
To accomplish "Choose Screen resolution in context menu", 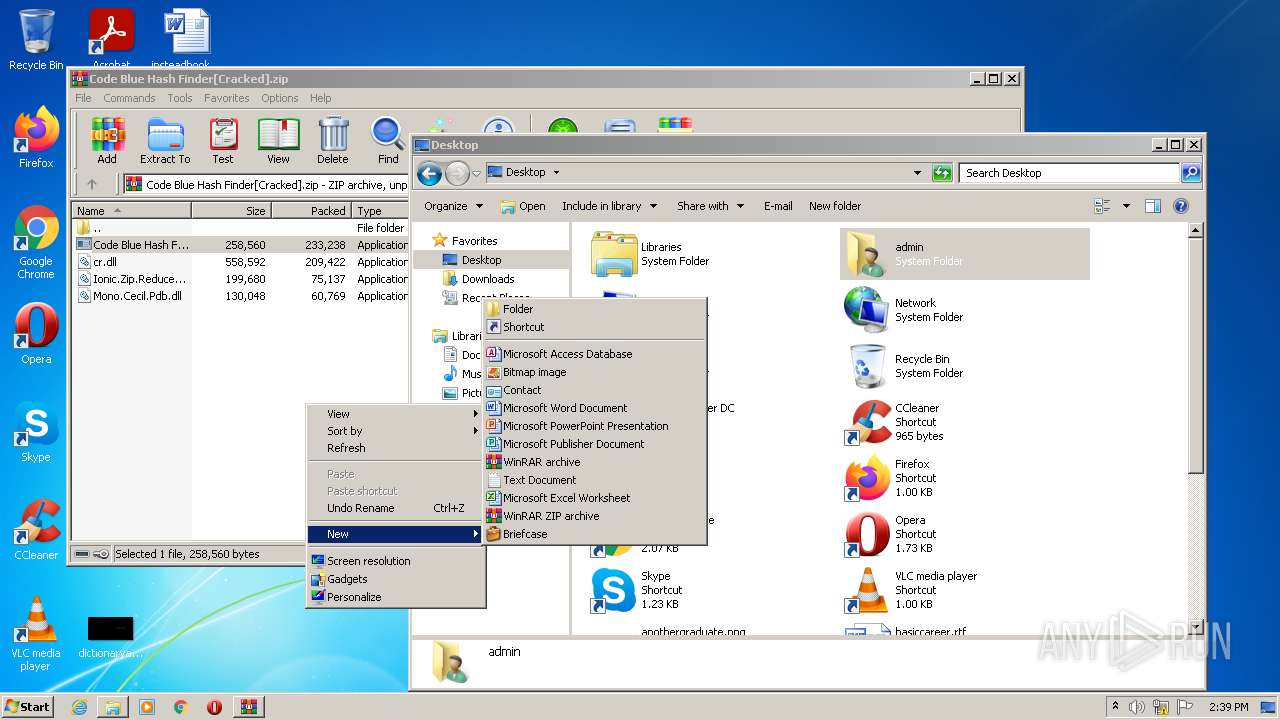I will tap(395, 561).
